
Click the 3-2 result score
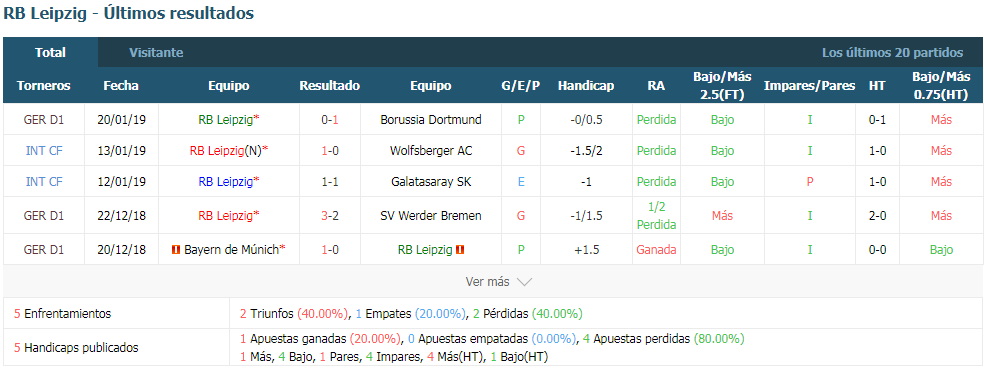point(329,215)
